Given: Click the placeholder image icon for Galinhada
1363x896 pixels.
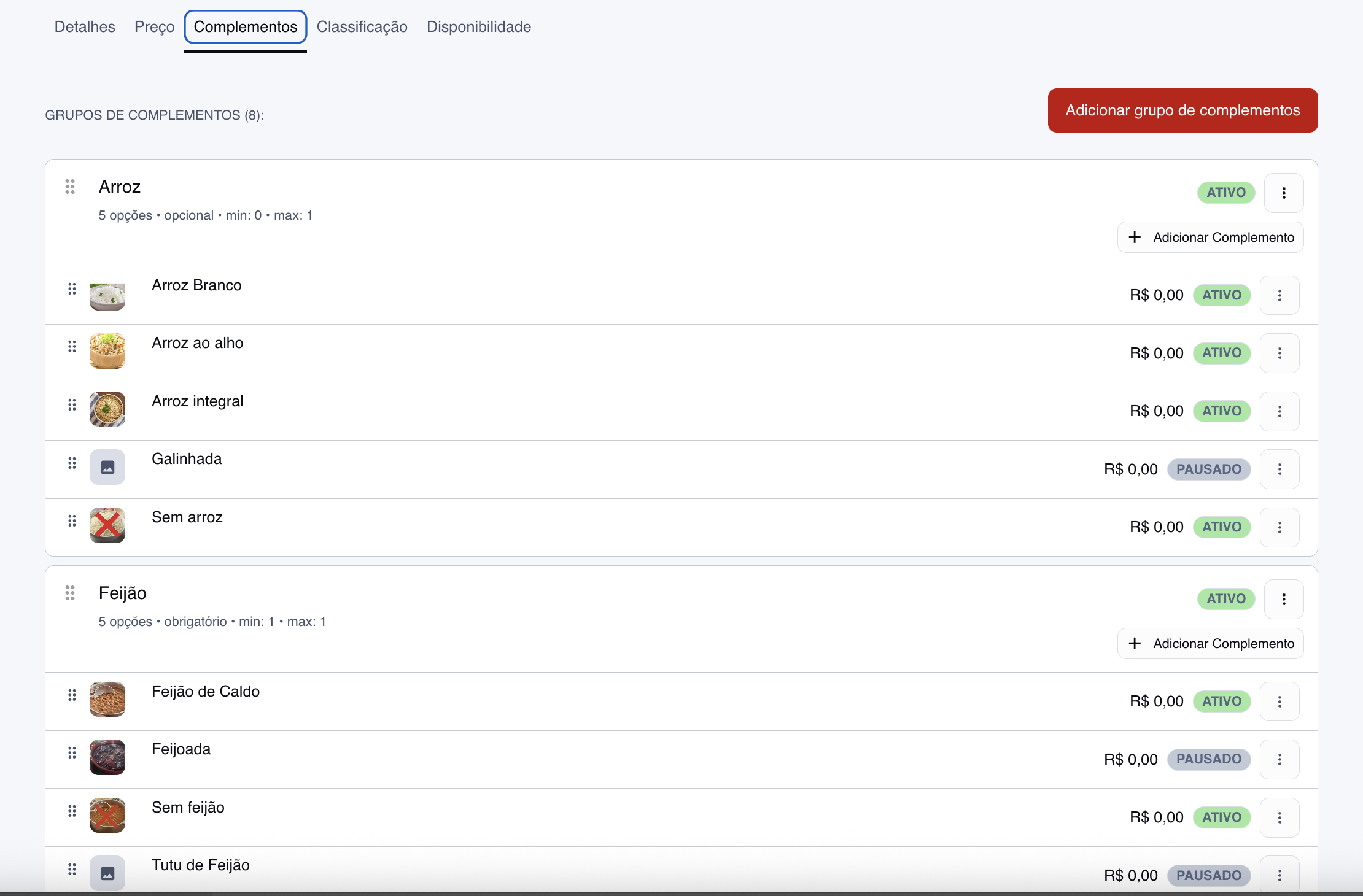Looking at the screenshot, I should (x=107, y=468).
